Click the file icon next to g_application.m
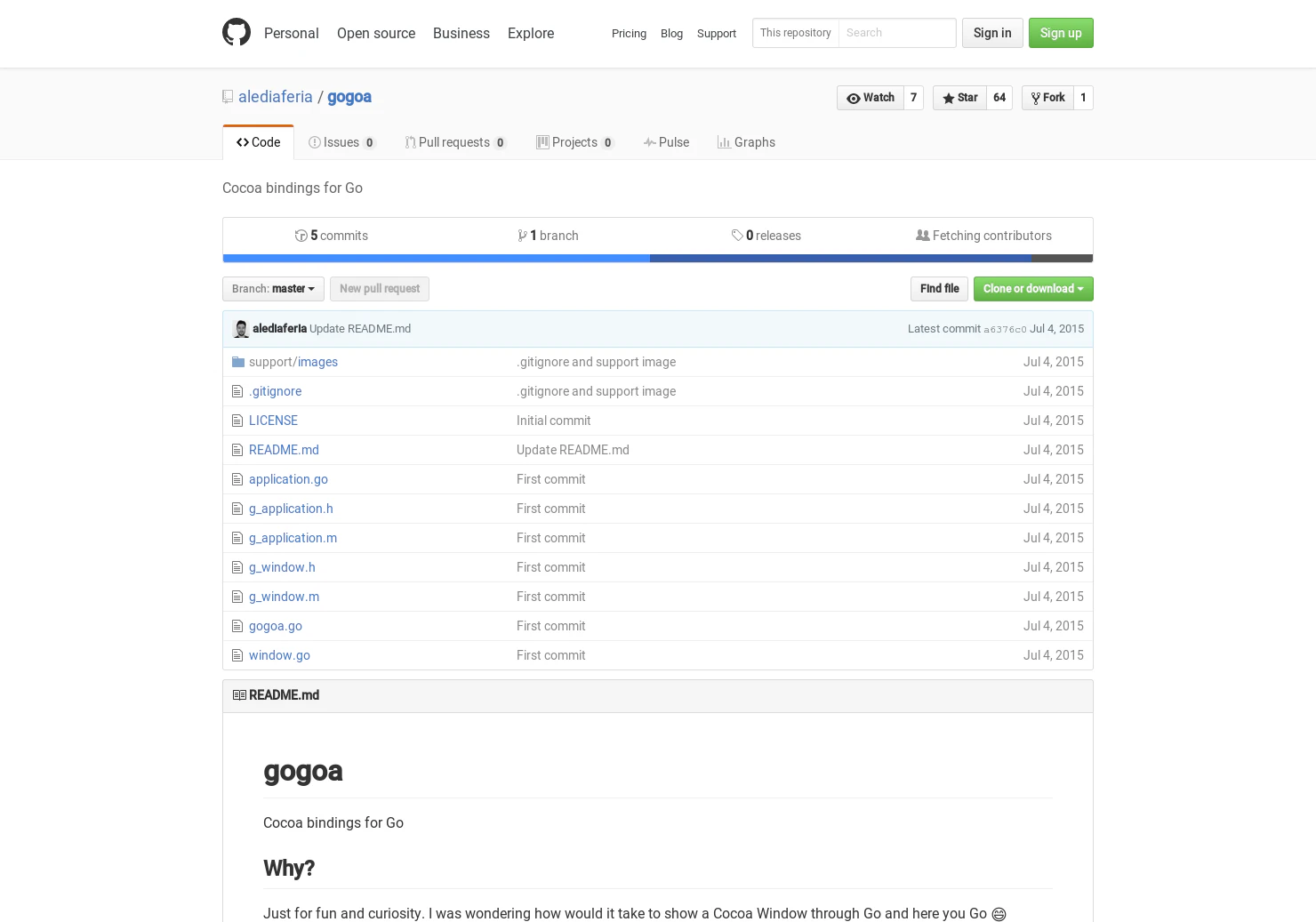The height and width of the screenshot is (922, 1316). click(x=237, y=538)
